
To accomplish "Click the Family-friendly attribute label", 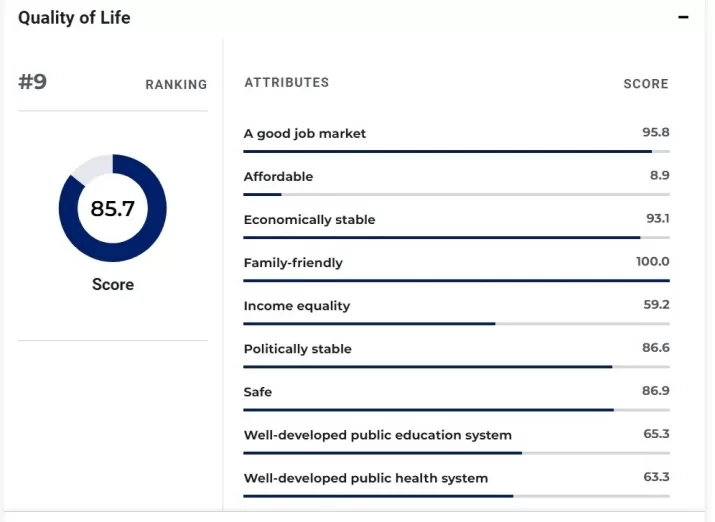I will 293,262.
